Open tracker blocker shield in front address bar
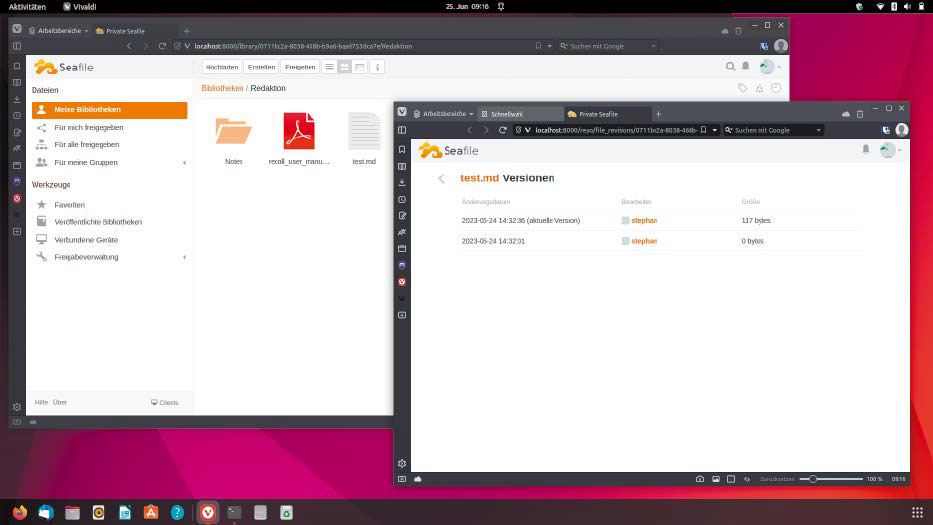 (x=518, y=130)
